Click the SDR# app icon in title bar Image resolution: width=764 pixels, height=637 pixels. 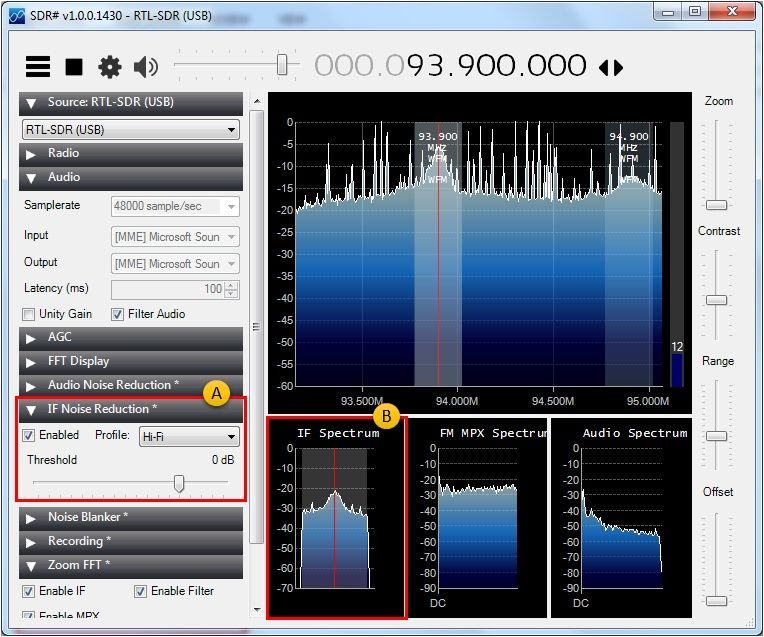(17, 16)
